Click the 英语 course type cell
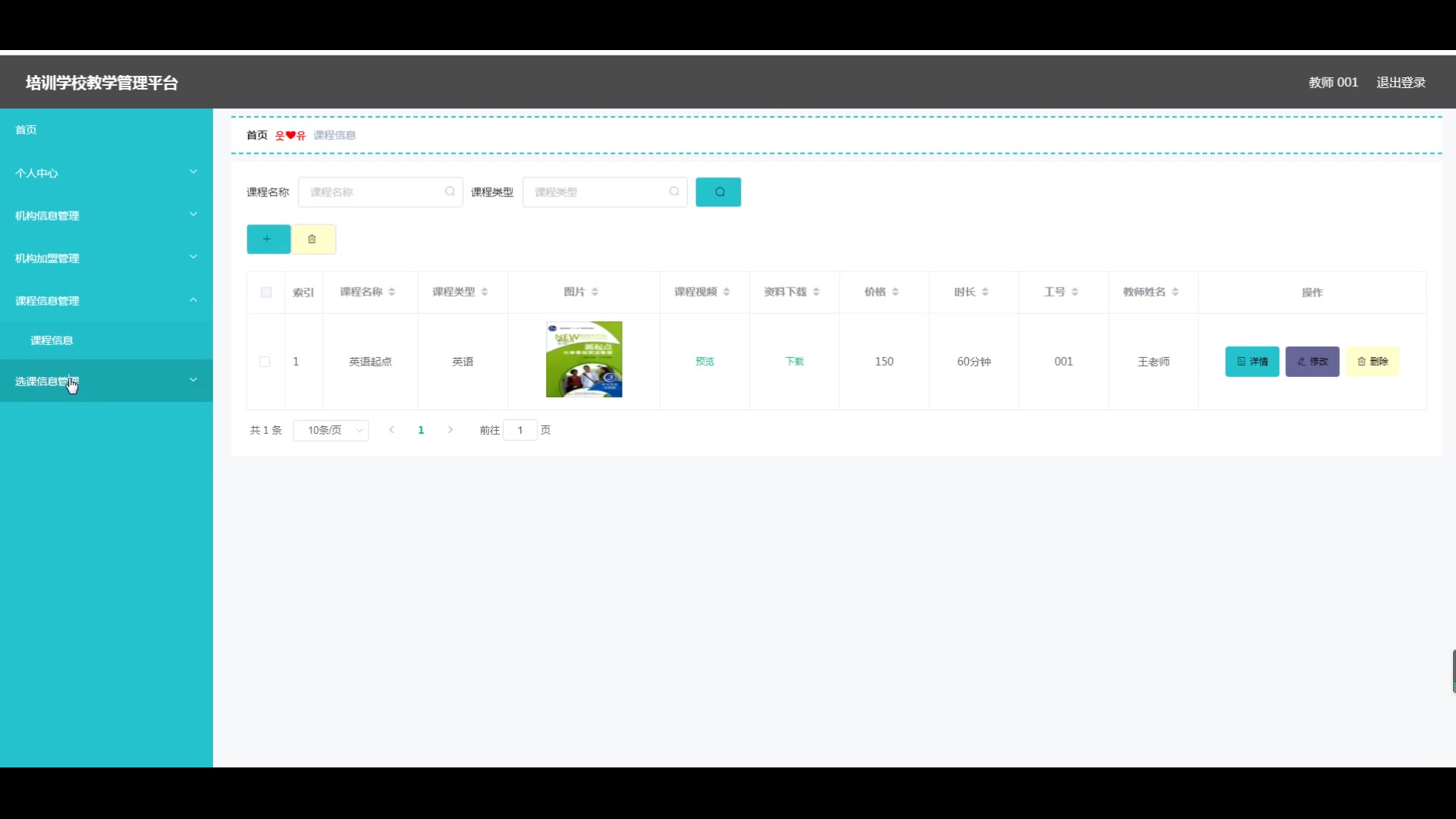 click(x=463, y=362)
